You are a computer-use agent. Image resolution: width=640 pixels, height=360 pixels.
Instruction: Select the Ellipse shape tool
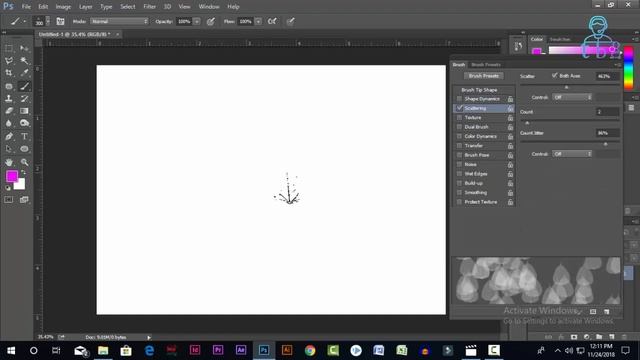tap(24, 149)
